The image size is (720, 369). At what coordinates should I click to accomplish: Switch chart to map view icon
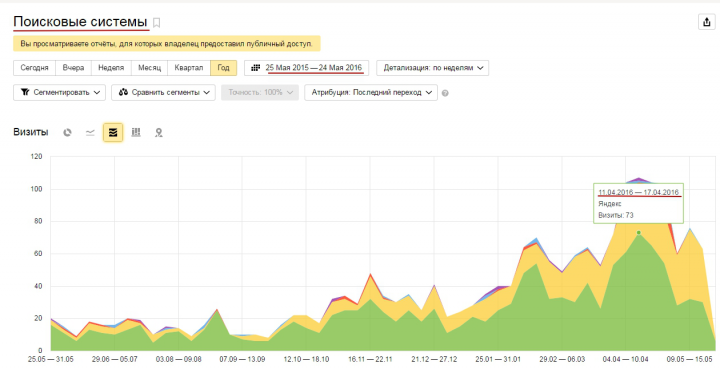point(159,133)
